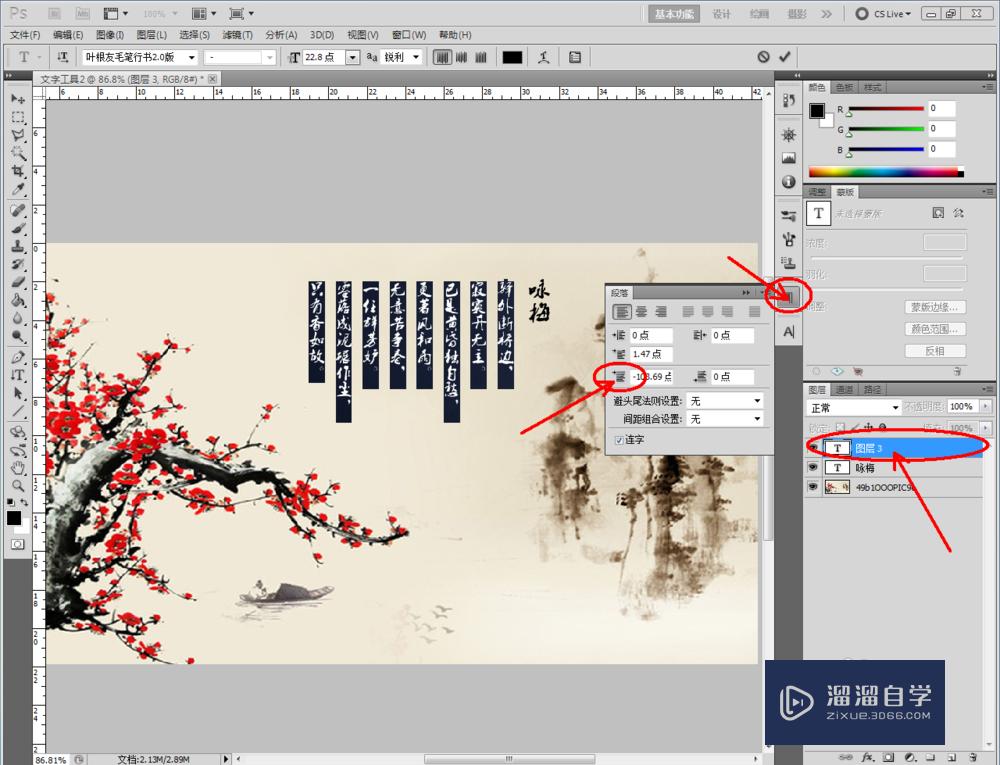Open the font family dropdown
The image size is (1000, 765).
click(x=191, y=57)
